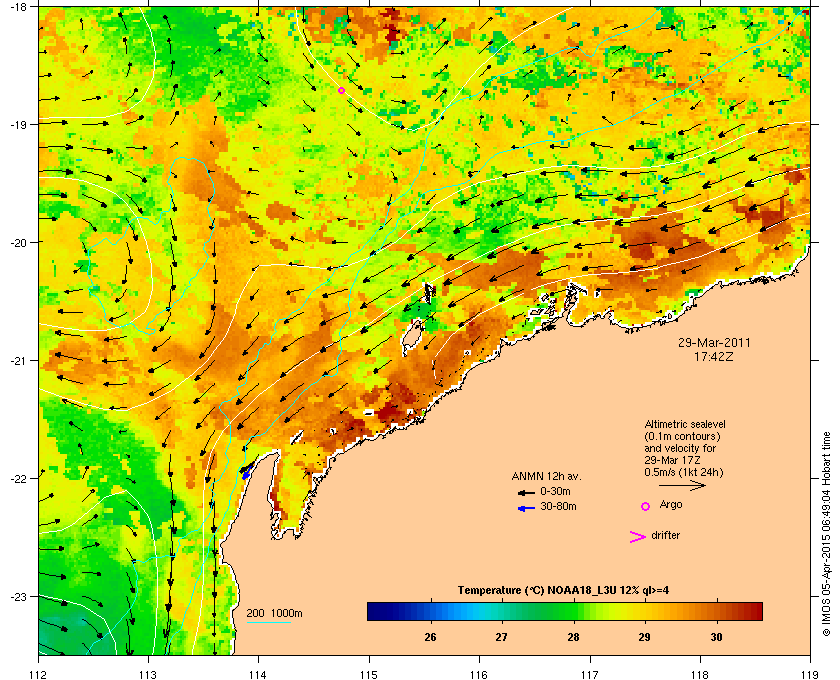Click the 29-Mar 17Z caption text

click(x=672, y=460)
